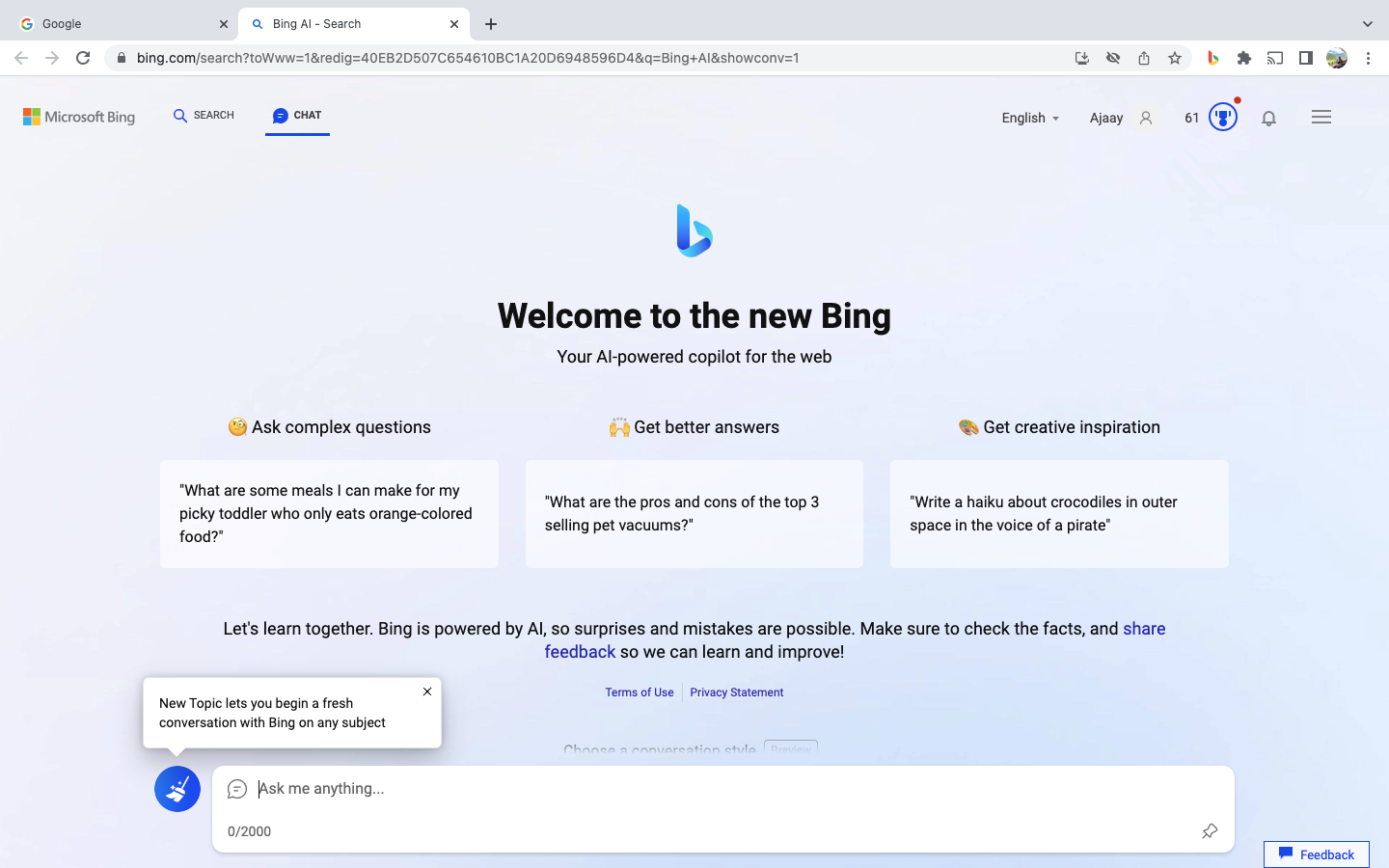Click the Ask me anything input field
Image resolution: width=1389 pixels, height=868 pixels.
tap(723, 789)
